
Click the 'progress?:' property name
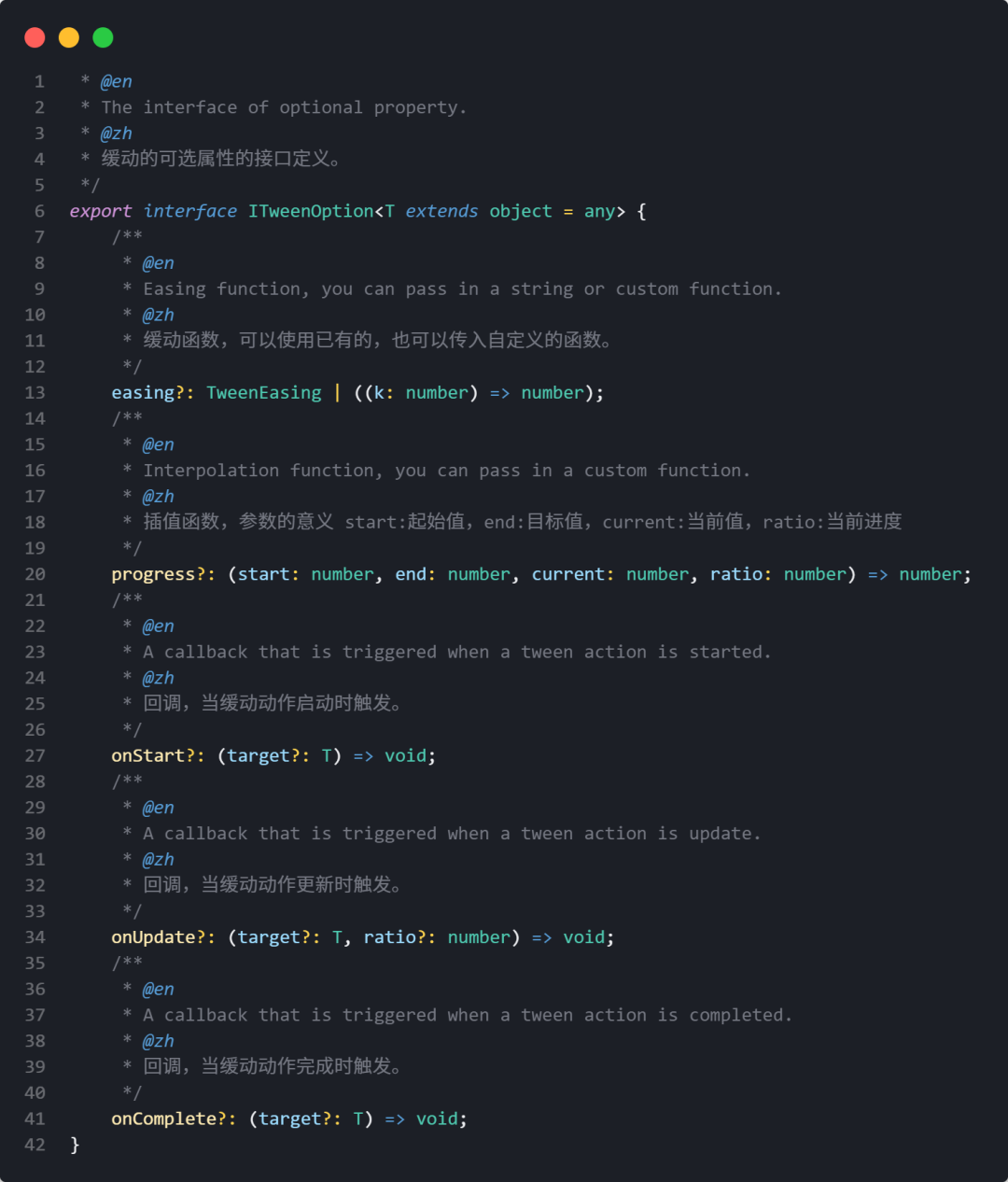[x=163, y=574]
